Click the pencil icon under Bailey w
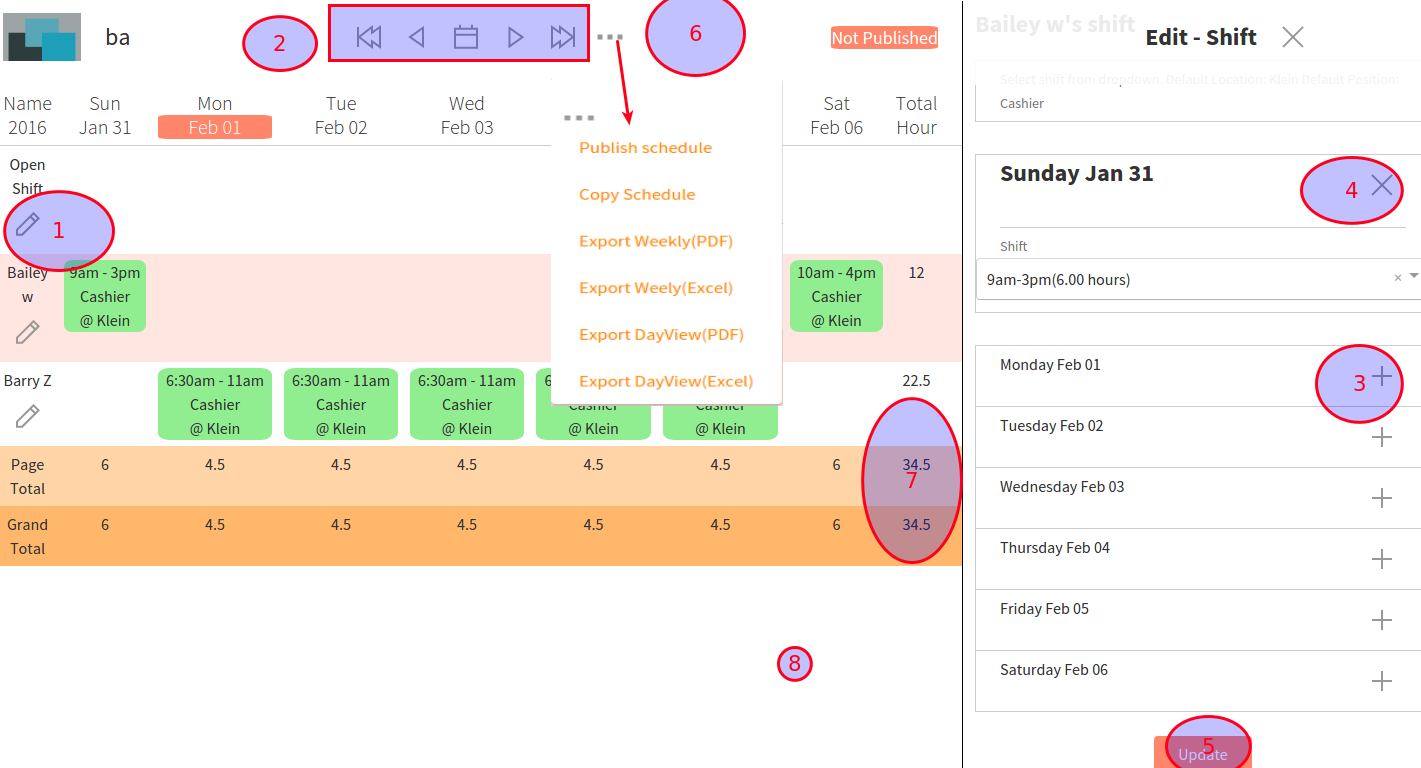The height and width of the screenshot is (768, 1421). coord(27,332)
